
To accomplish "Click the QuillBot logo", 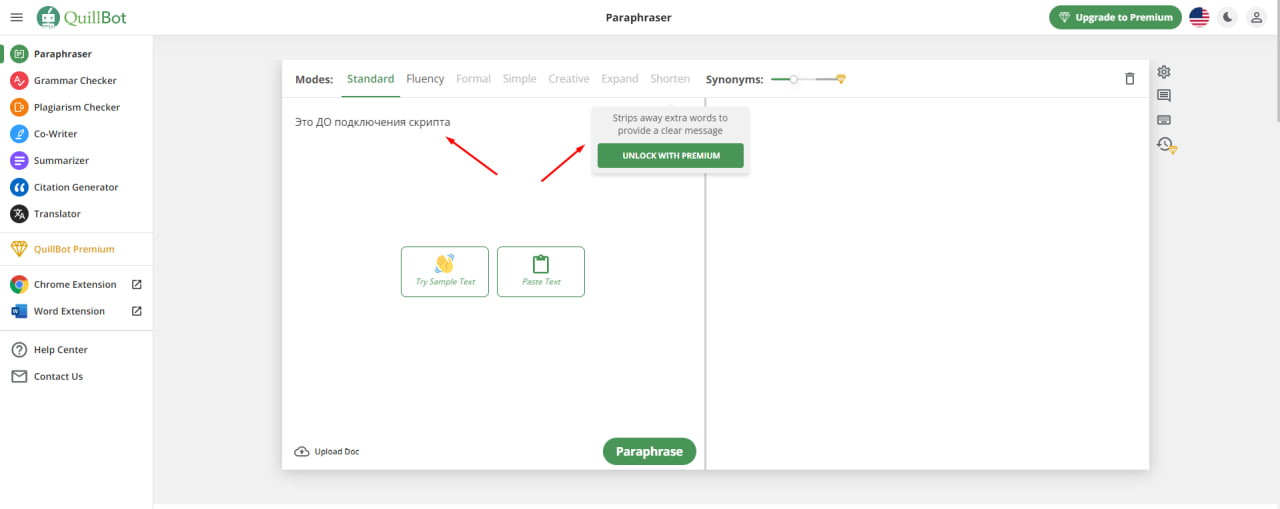I will [x=82, y=17].
